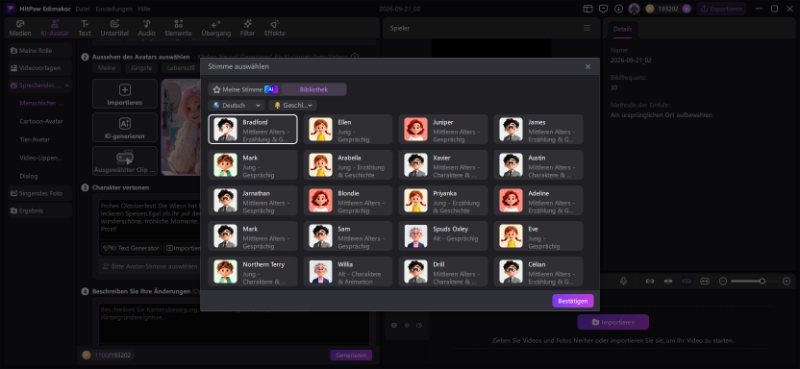800x369 pixels.
Task: Select the Priyanka voice card
Action: pos(443,200)
